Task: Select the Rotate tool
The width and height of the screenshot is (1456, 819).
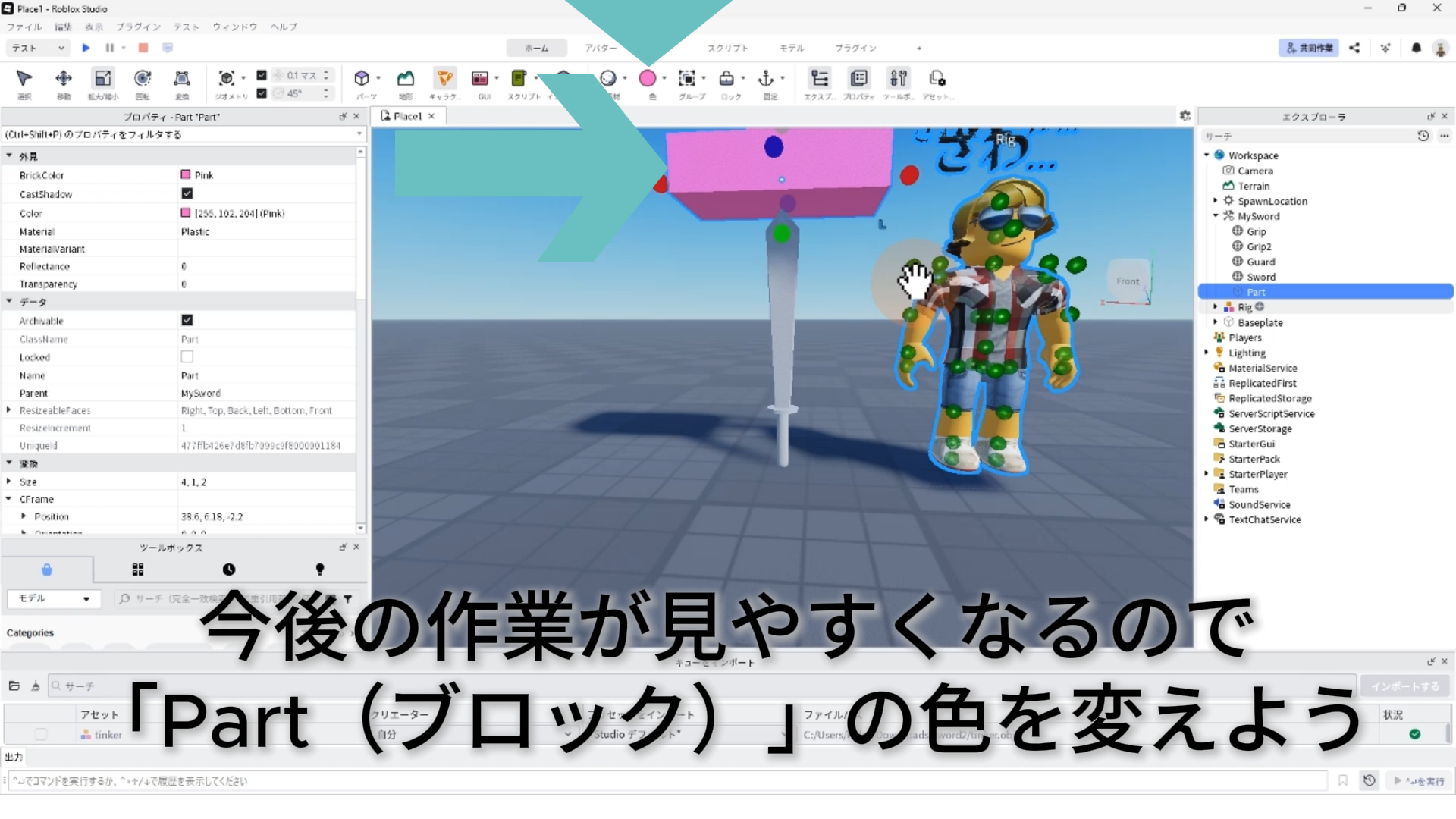Action: 143,78
